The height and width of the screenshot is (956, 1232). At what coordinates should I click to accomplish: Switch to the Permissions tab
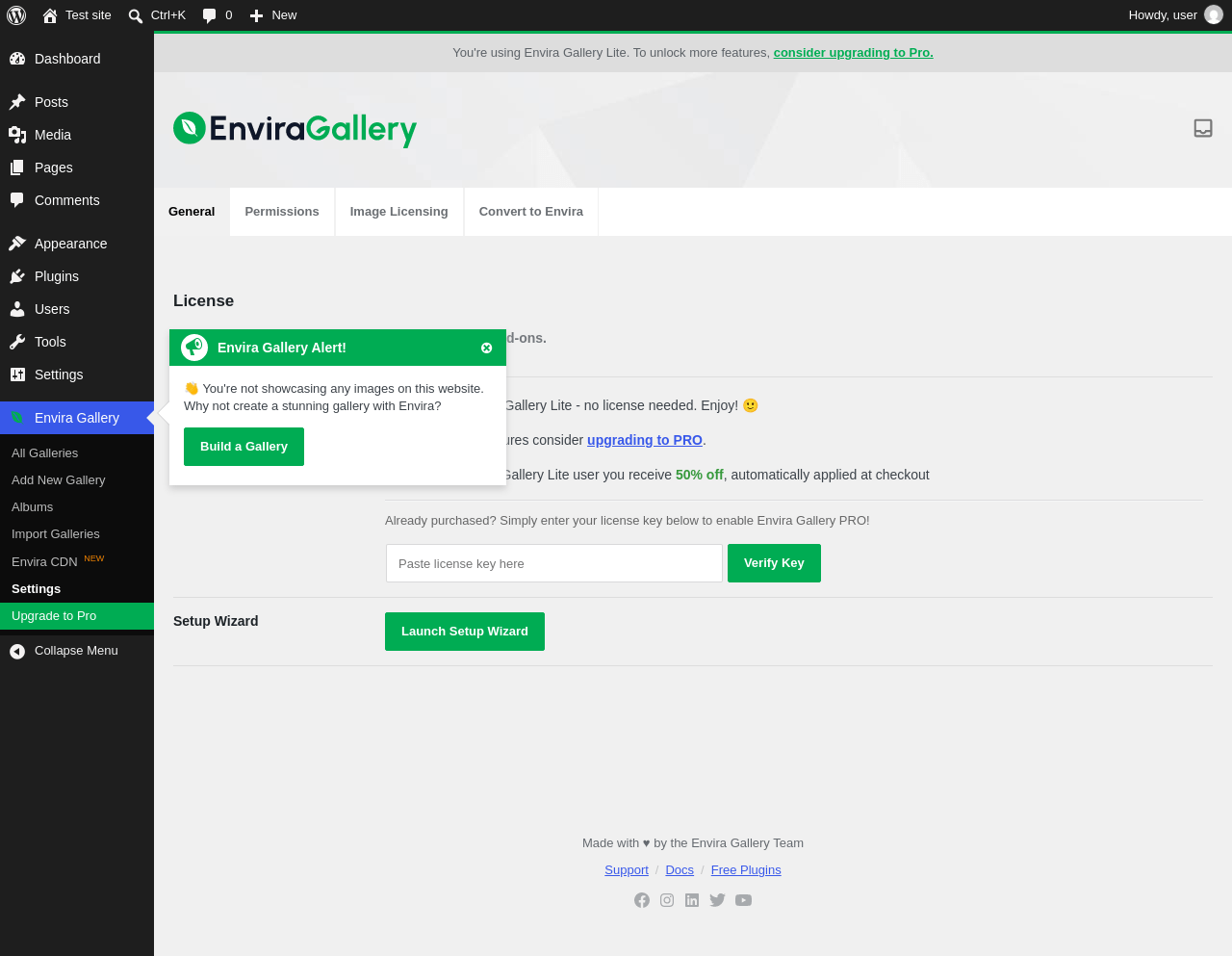tap(282, 212)
